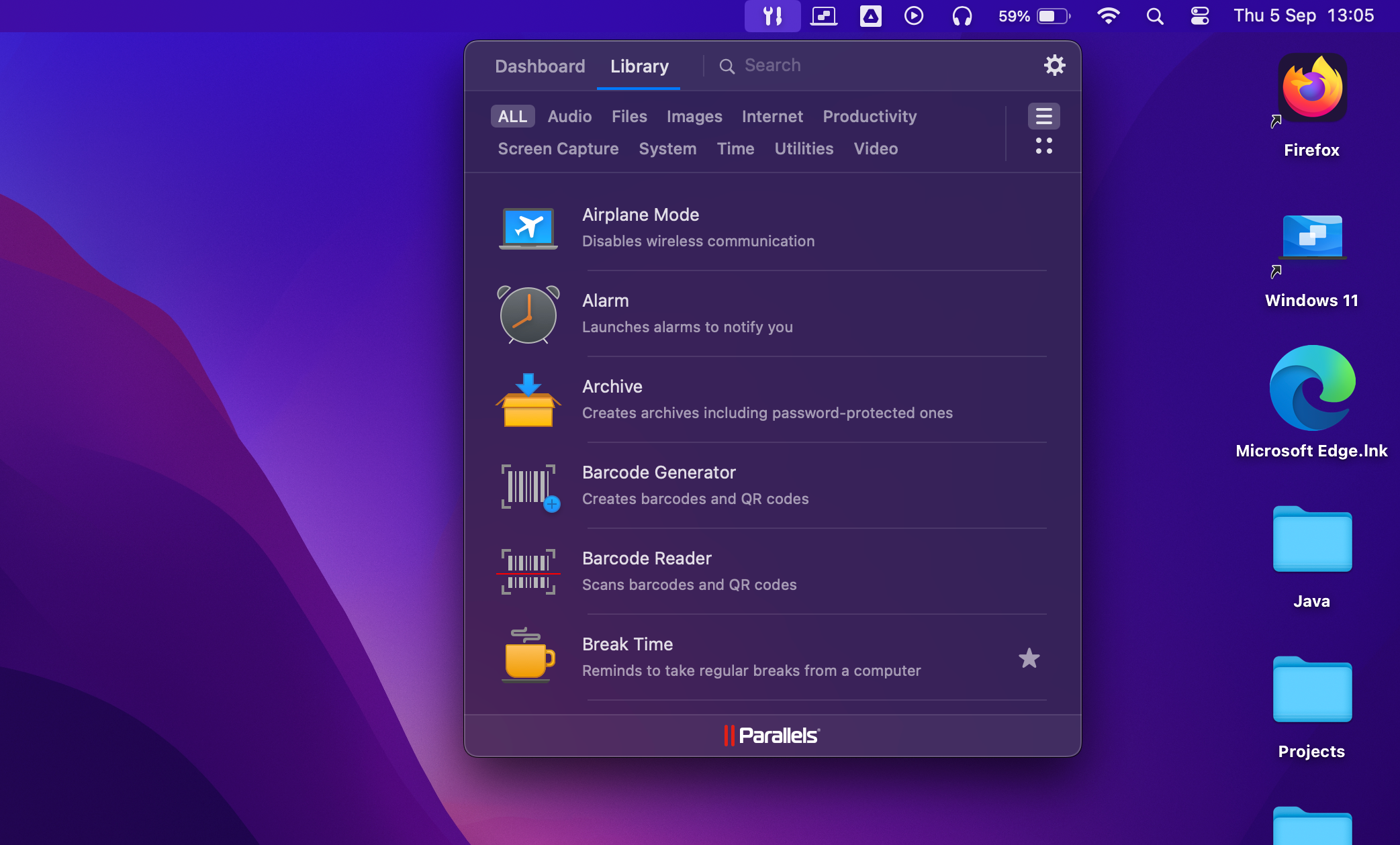The height and width of the screenshot is (845, 1400).
Task: Click the ALL category filter button
Action: pos(511,116)
